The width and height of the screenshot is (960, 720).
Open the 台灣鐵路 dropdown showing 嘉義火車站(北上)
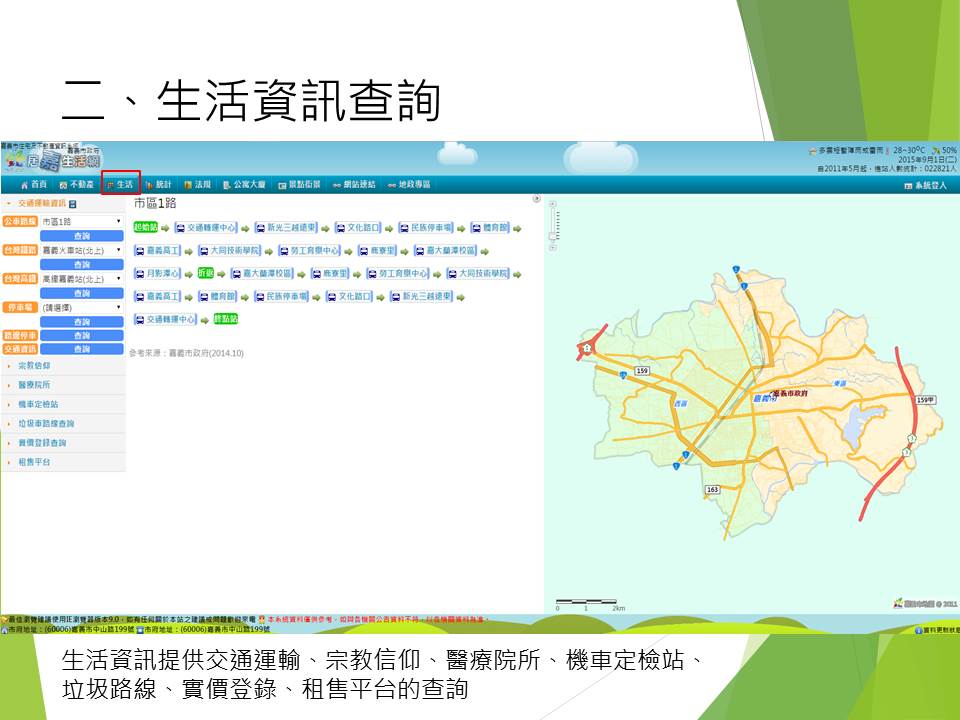82,250
